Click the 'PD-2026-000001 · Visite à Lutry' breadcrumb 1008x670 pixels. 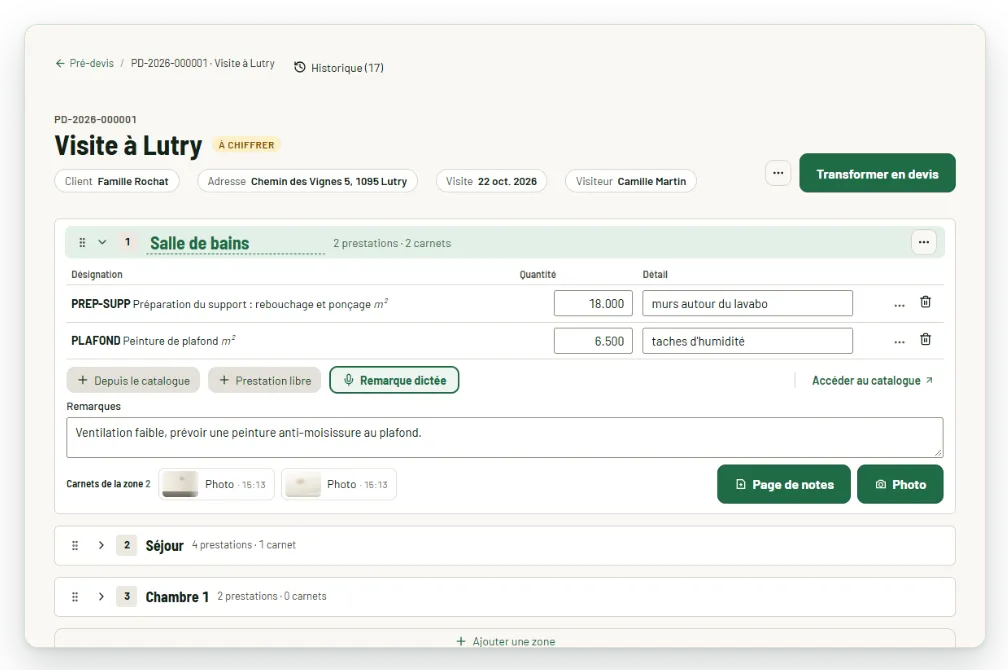pyautogui.click(x=202, y=63)
